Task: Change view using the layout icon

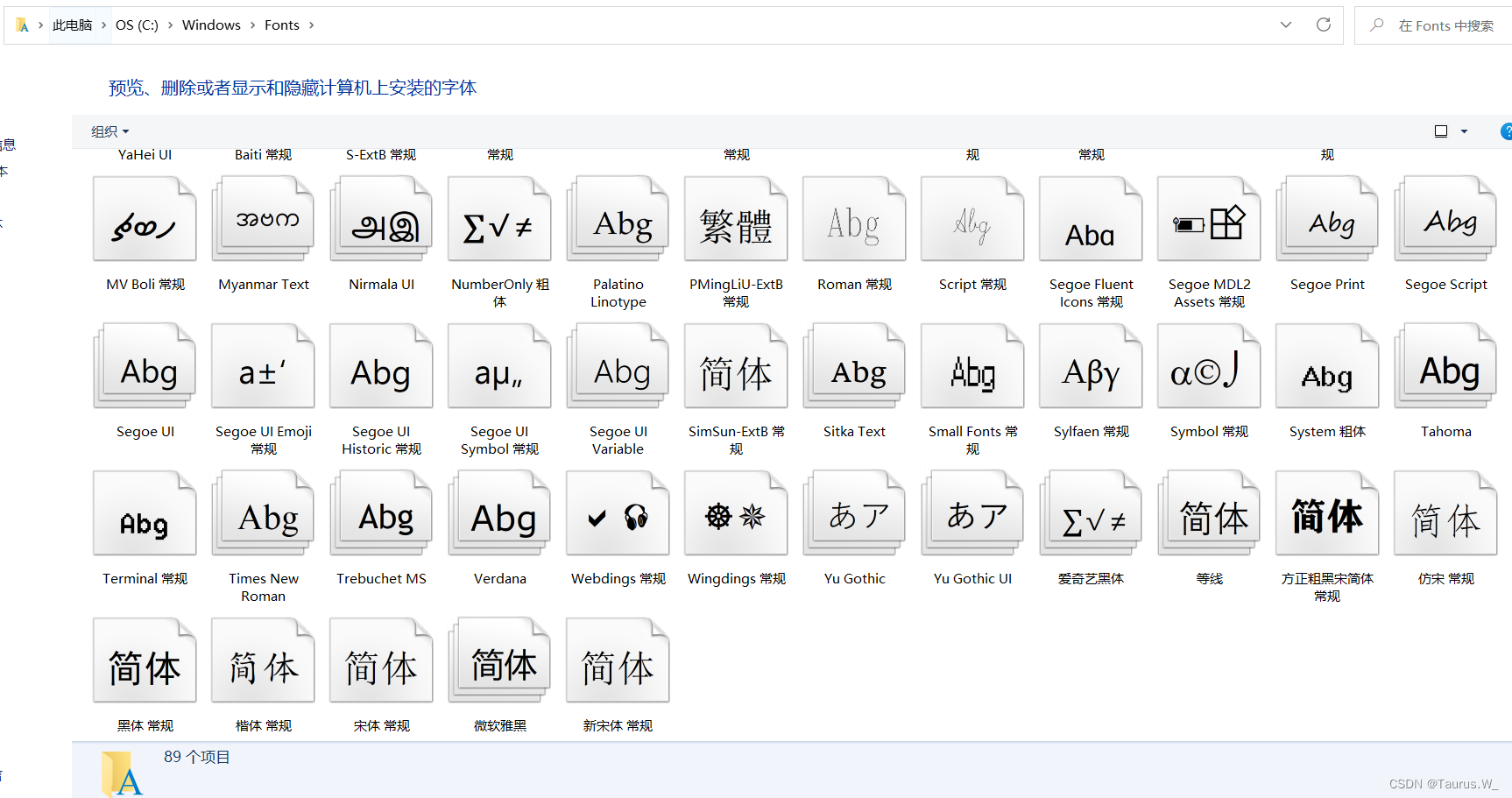Action: [1441, 131]
